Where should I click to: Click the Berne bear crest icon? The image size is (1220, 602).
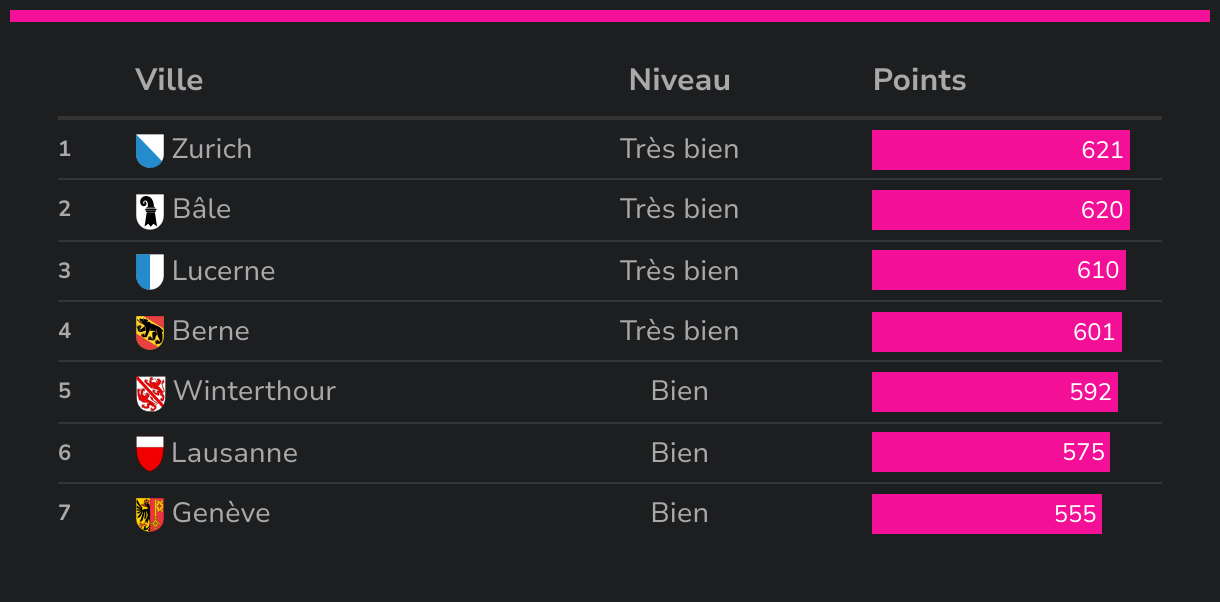point(149,332)
